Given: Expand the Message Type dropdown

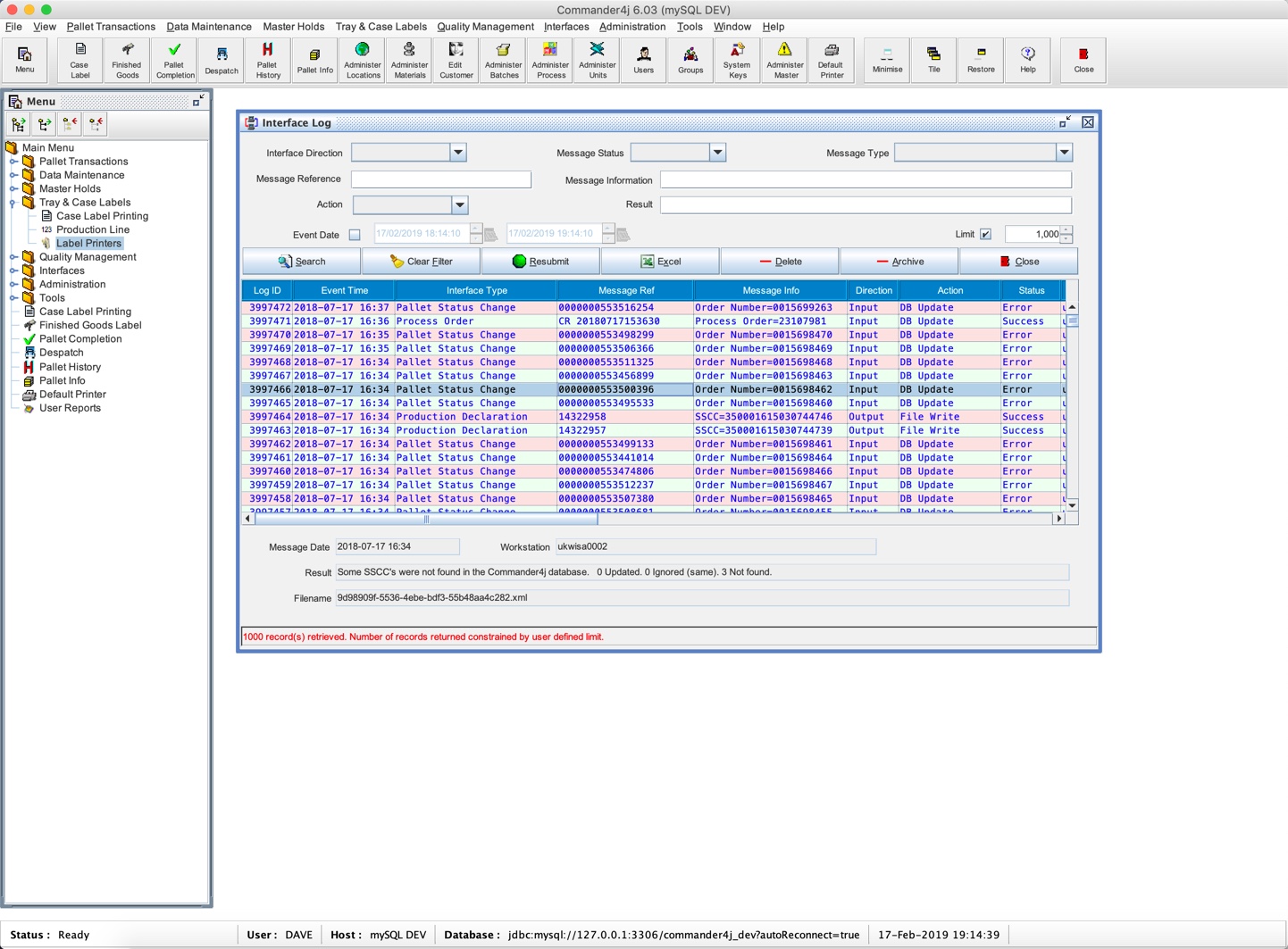Looking at the screenshot, I should [1064, 153].
